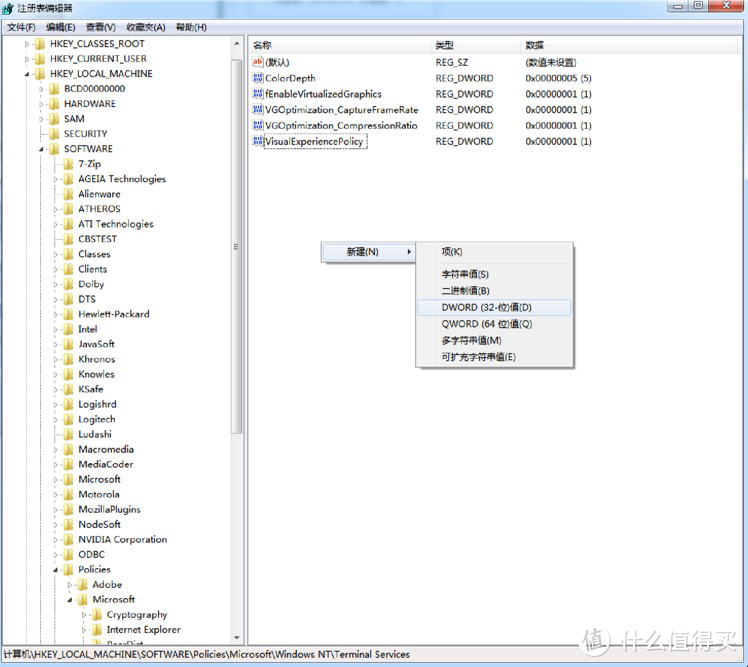
Task: Open the 文件(F) menu
Action: tap(20, 27)
